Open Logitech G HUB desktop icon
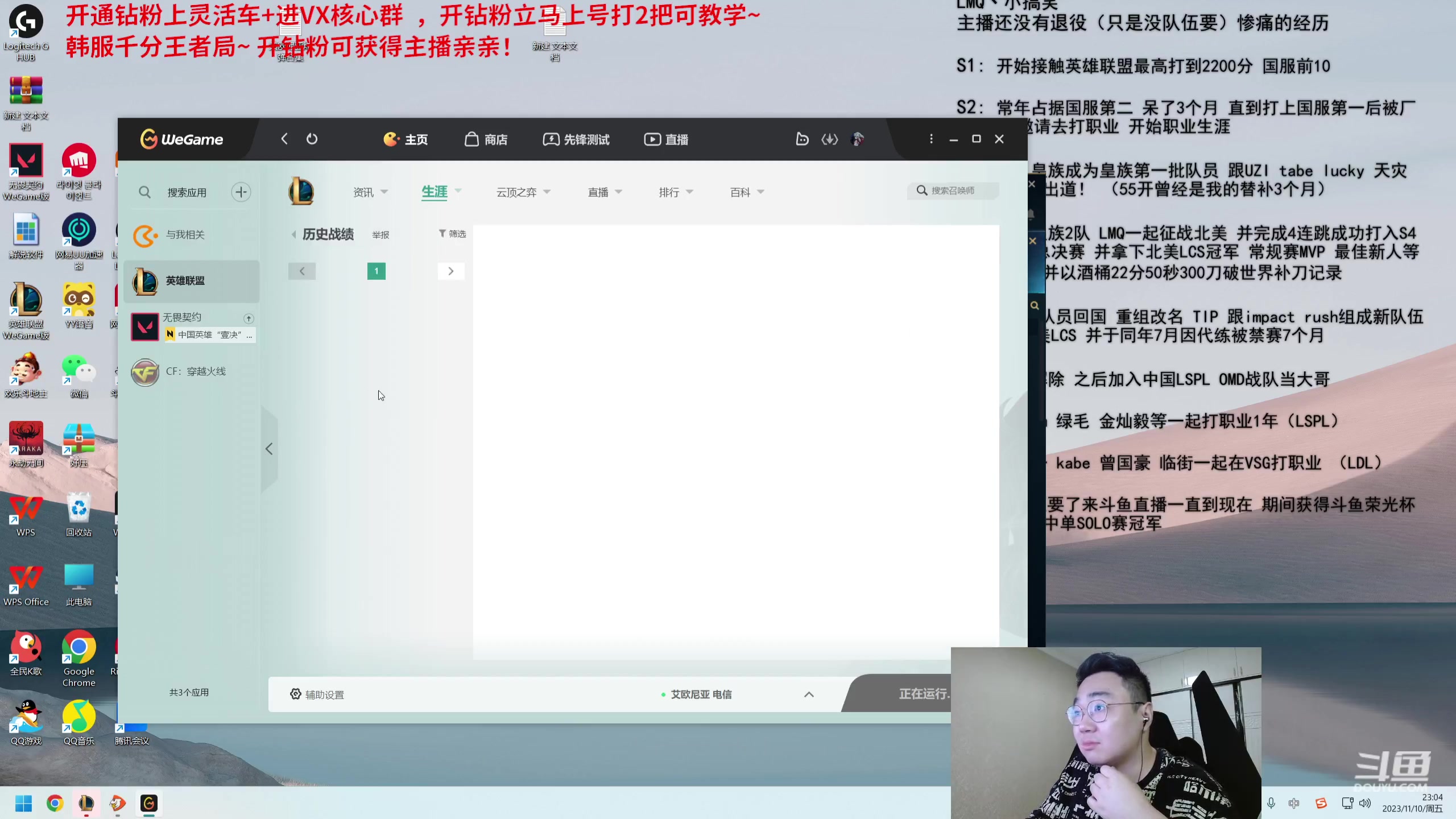This screenshot has width=1456, height=819. tap(26, 33)
